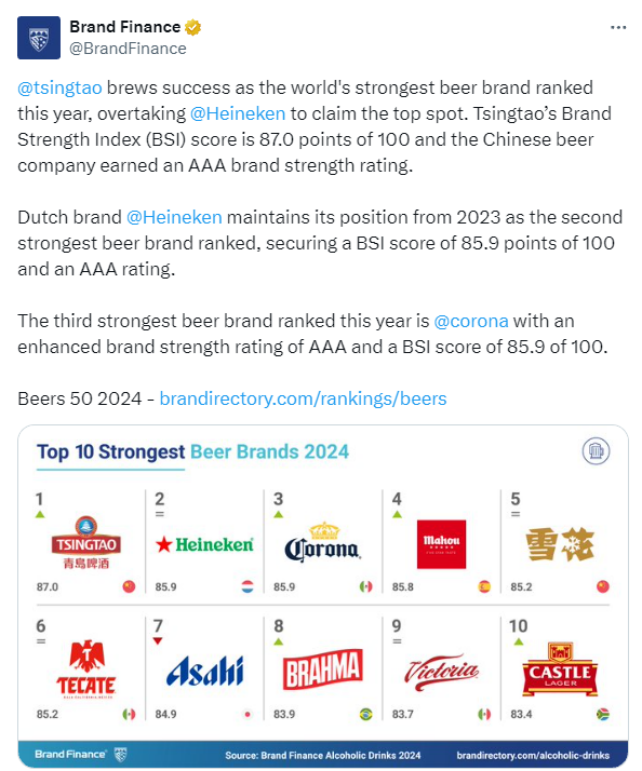Click the Brahma logo in chart
Screen dimensions: 642x771
click(x=323, y=670)
